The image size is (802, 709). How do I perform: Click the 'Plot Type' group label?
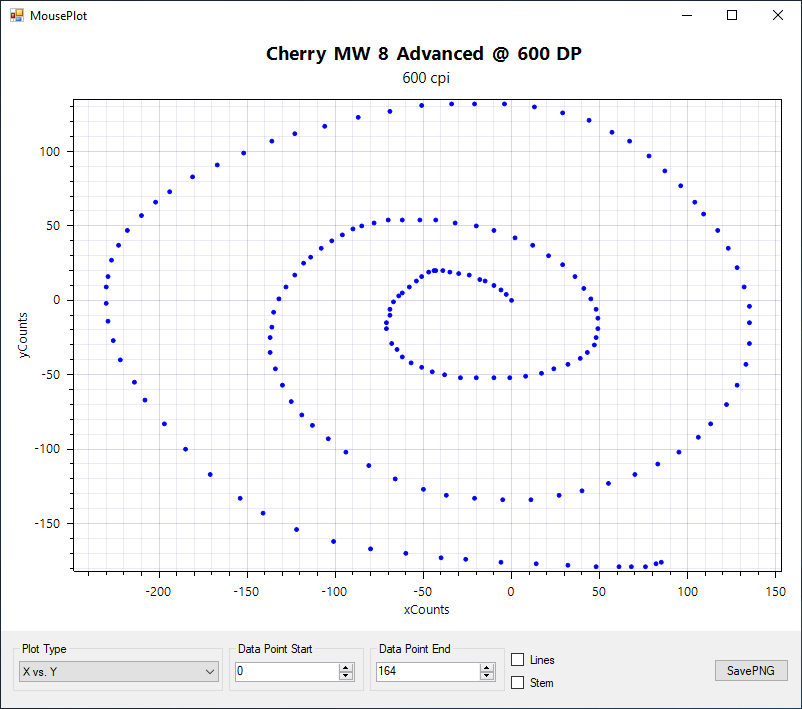coord(44,649)
